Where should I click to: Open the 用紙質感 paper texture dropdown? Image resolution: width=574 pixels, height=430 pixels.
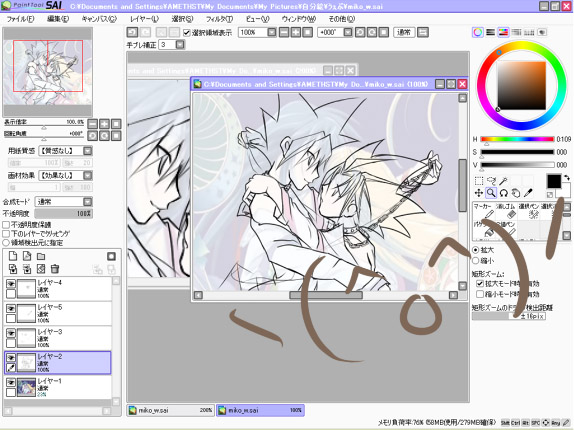(87, 151)
